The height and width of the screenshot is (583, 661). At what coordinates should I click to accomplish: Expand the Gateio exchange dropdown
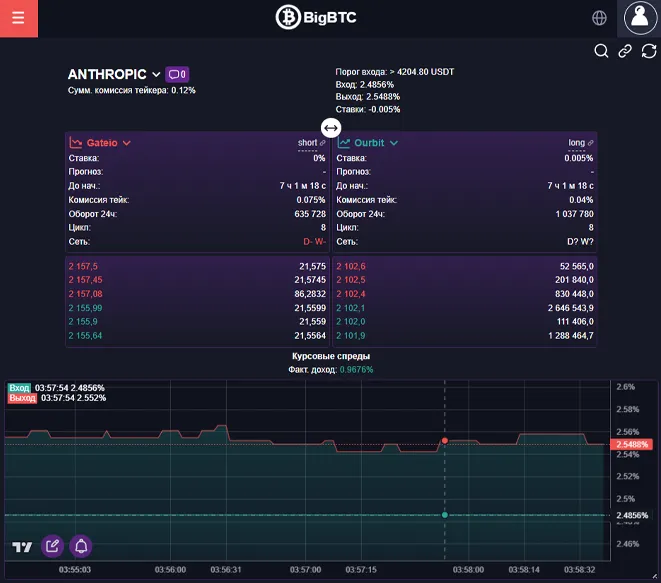(126, 143)
